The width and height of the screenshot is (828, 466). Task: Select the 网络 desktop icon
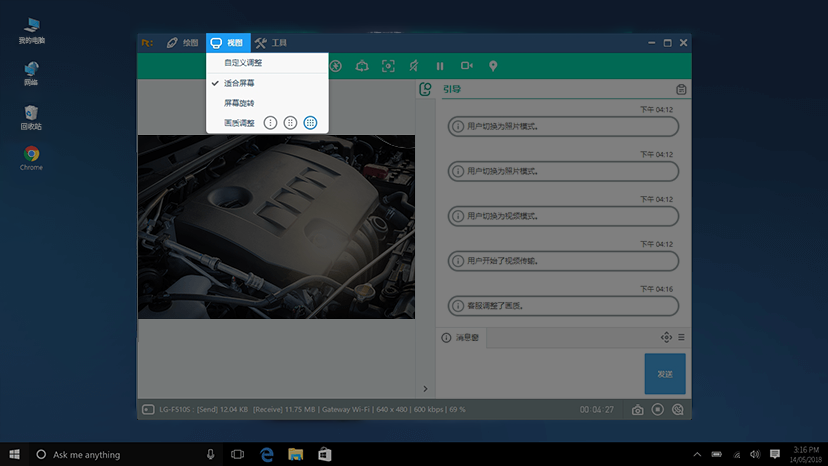(31, 73)
